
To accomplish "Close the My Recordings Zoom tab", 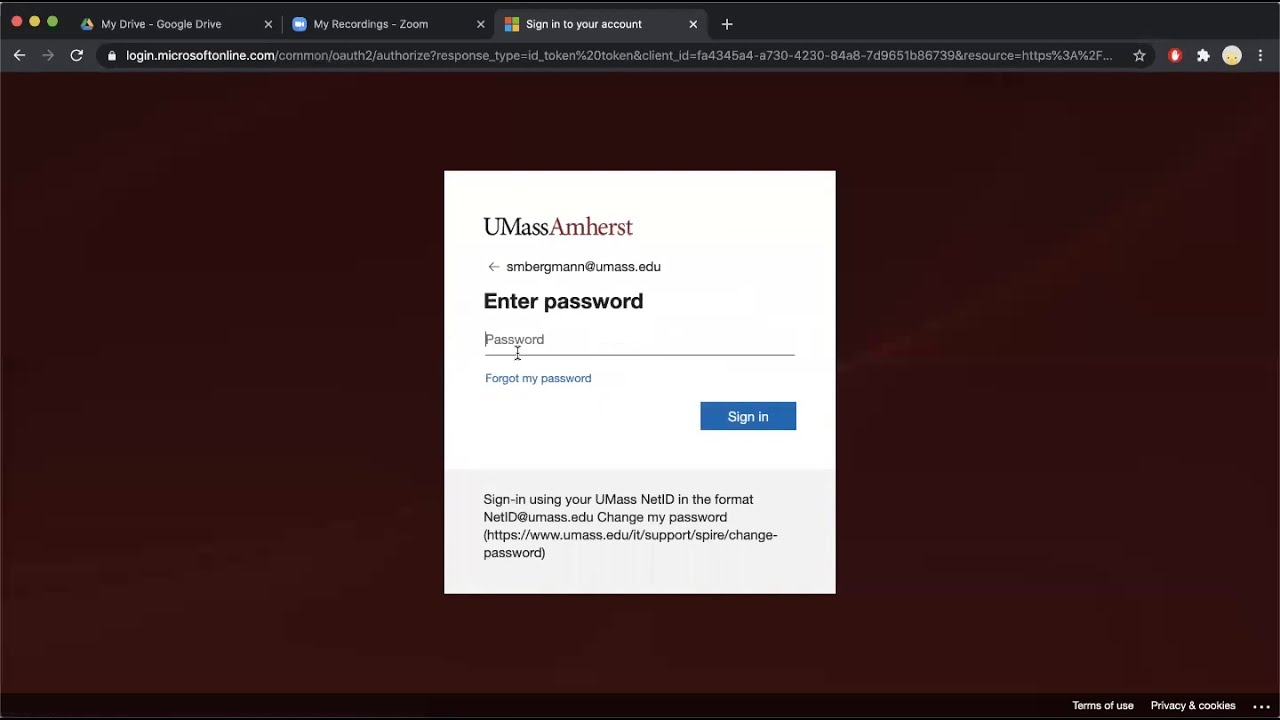I will 480,24.
